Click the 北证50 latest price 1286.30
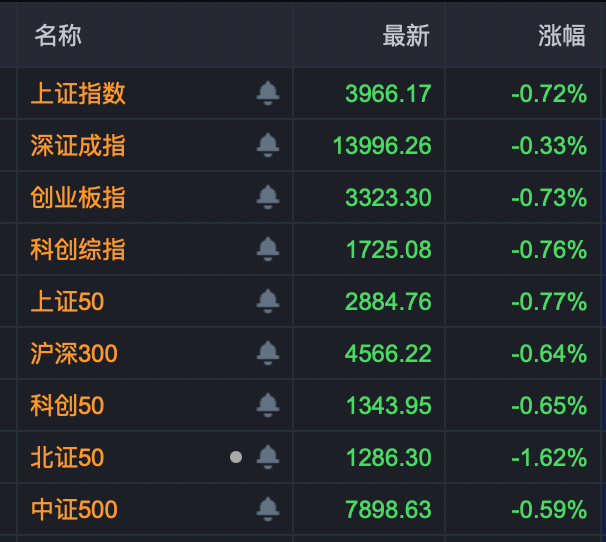 point(388,458)
